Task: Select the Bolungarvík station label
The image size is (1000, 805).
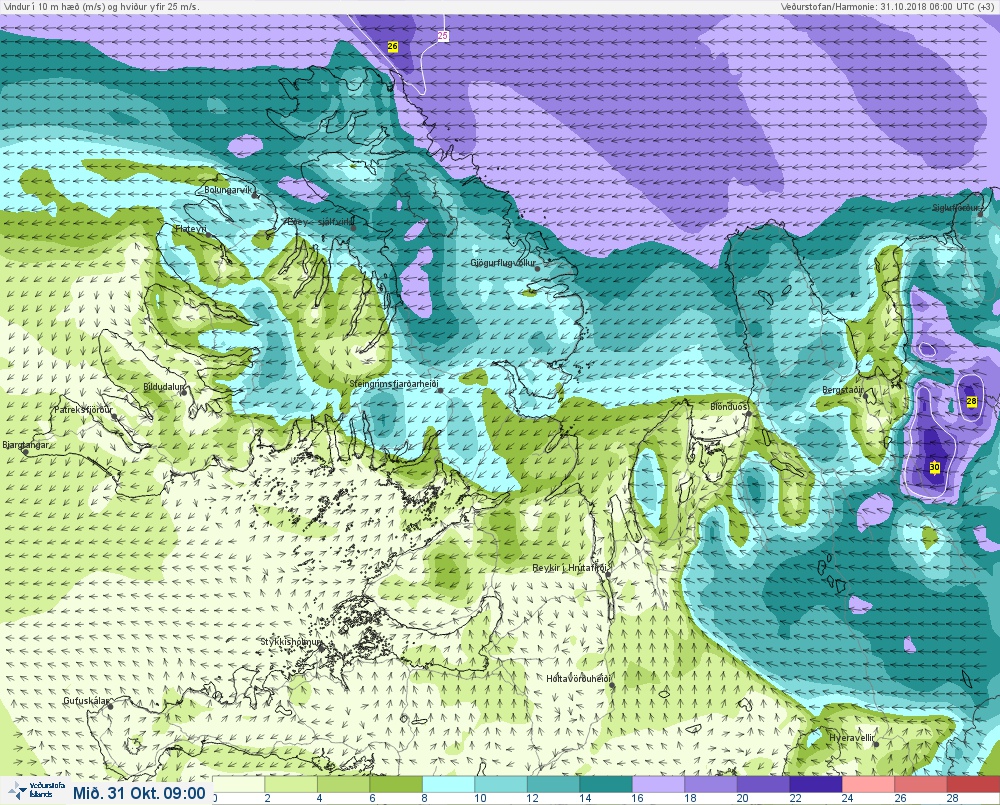Action: (x=229, y=190)
